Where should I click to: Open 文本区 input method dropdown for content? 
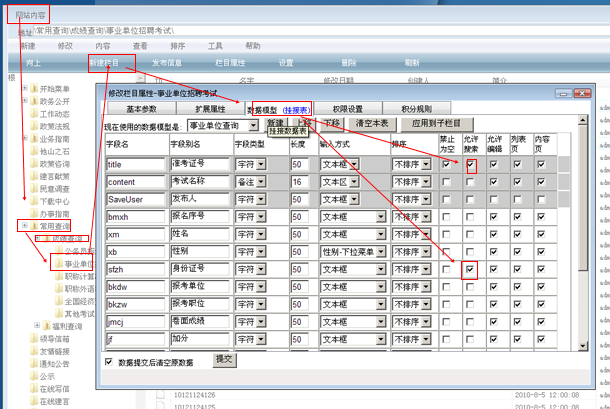coord(354,182)
